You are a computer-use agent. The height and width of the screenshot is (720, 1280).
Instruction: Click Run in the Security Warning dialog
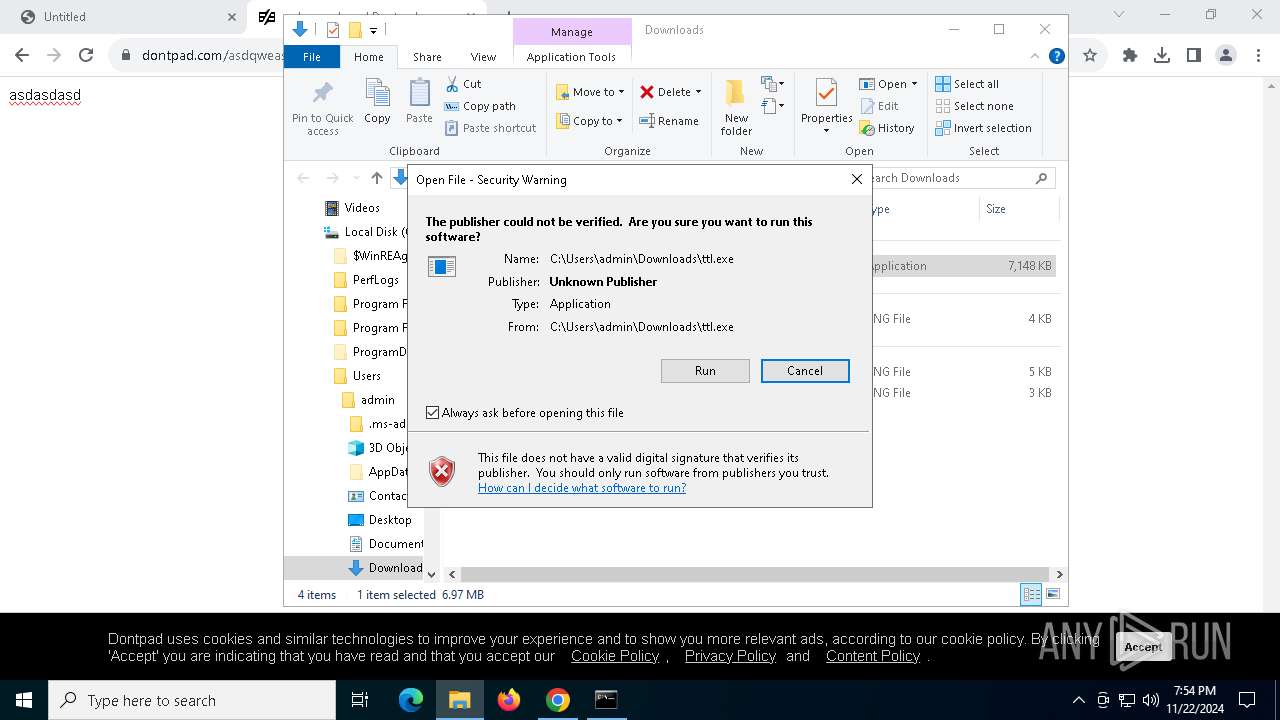tap(705, 371)
